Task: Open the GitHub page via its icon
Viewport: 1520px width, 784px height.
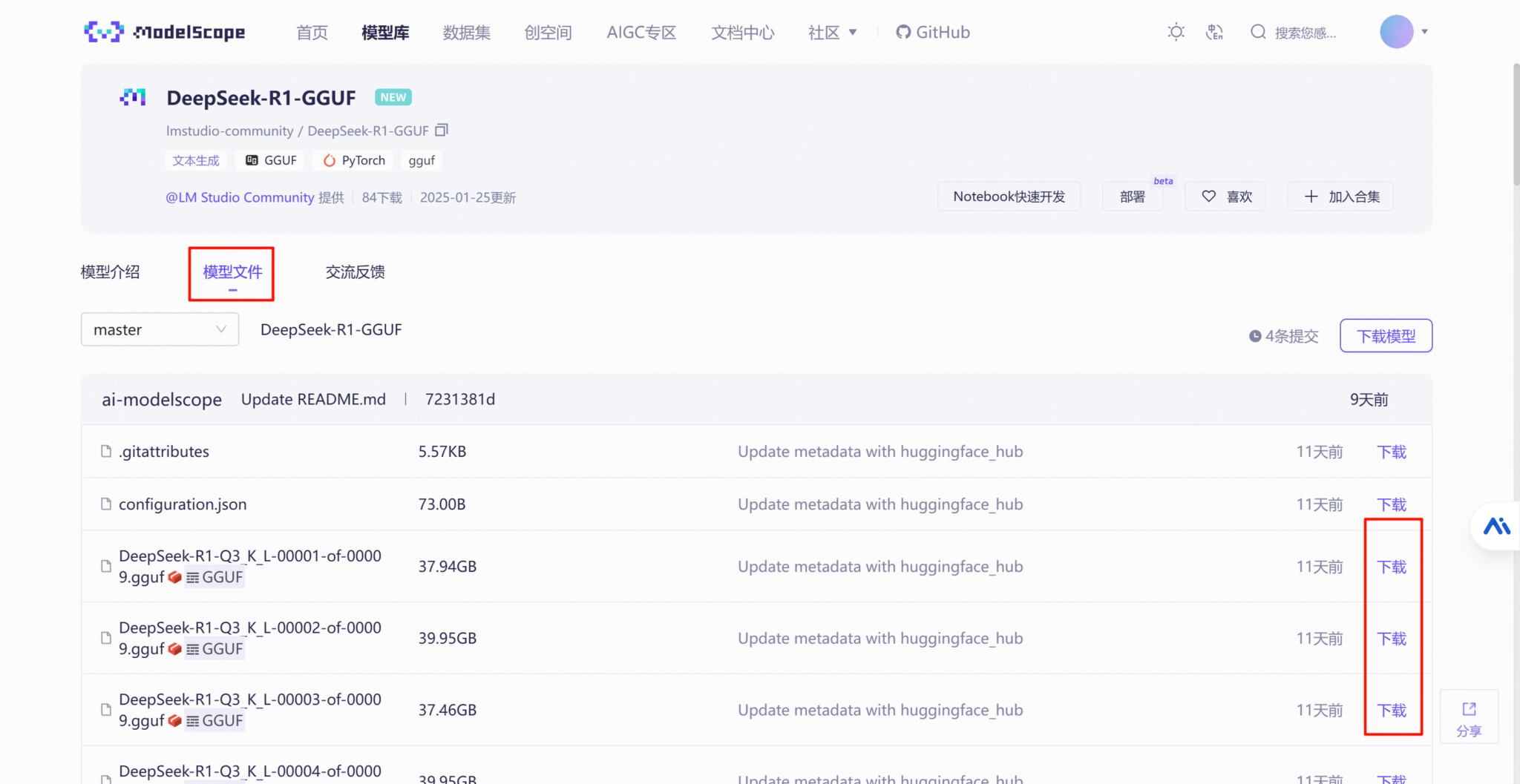Action: point(903,31)
